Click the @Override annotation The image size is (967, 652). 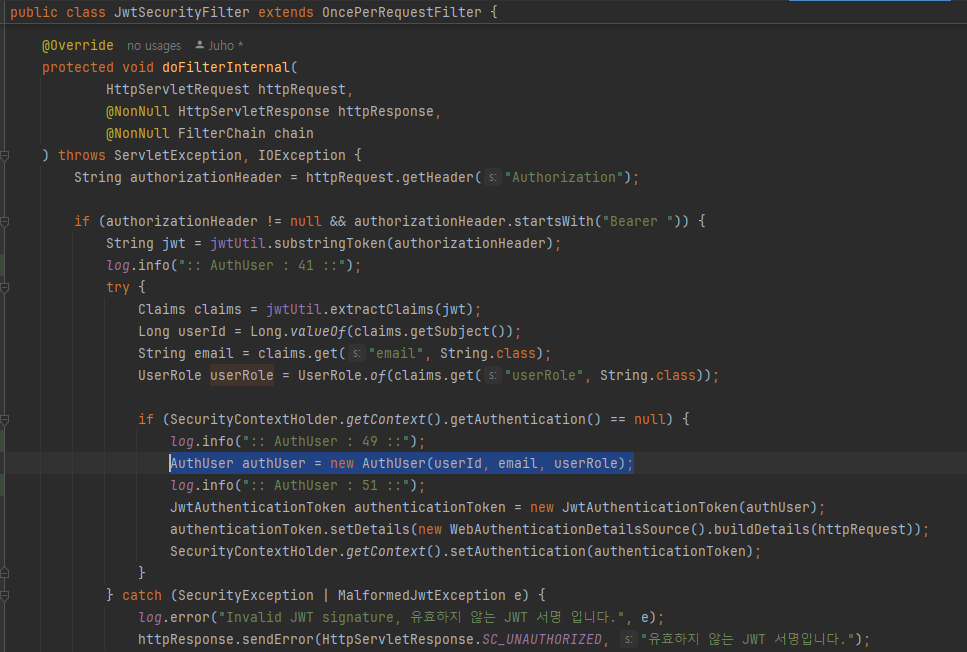[78, 46]
